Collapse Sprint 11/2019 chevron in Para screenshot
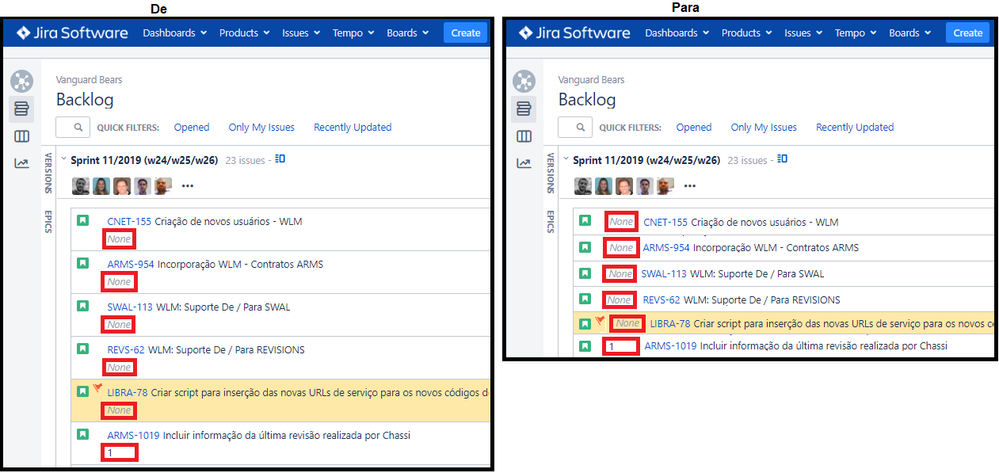This screenshot has width=999, height=473. click(565, 160)
